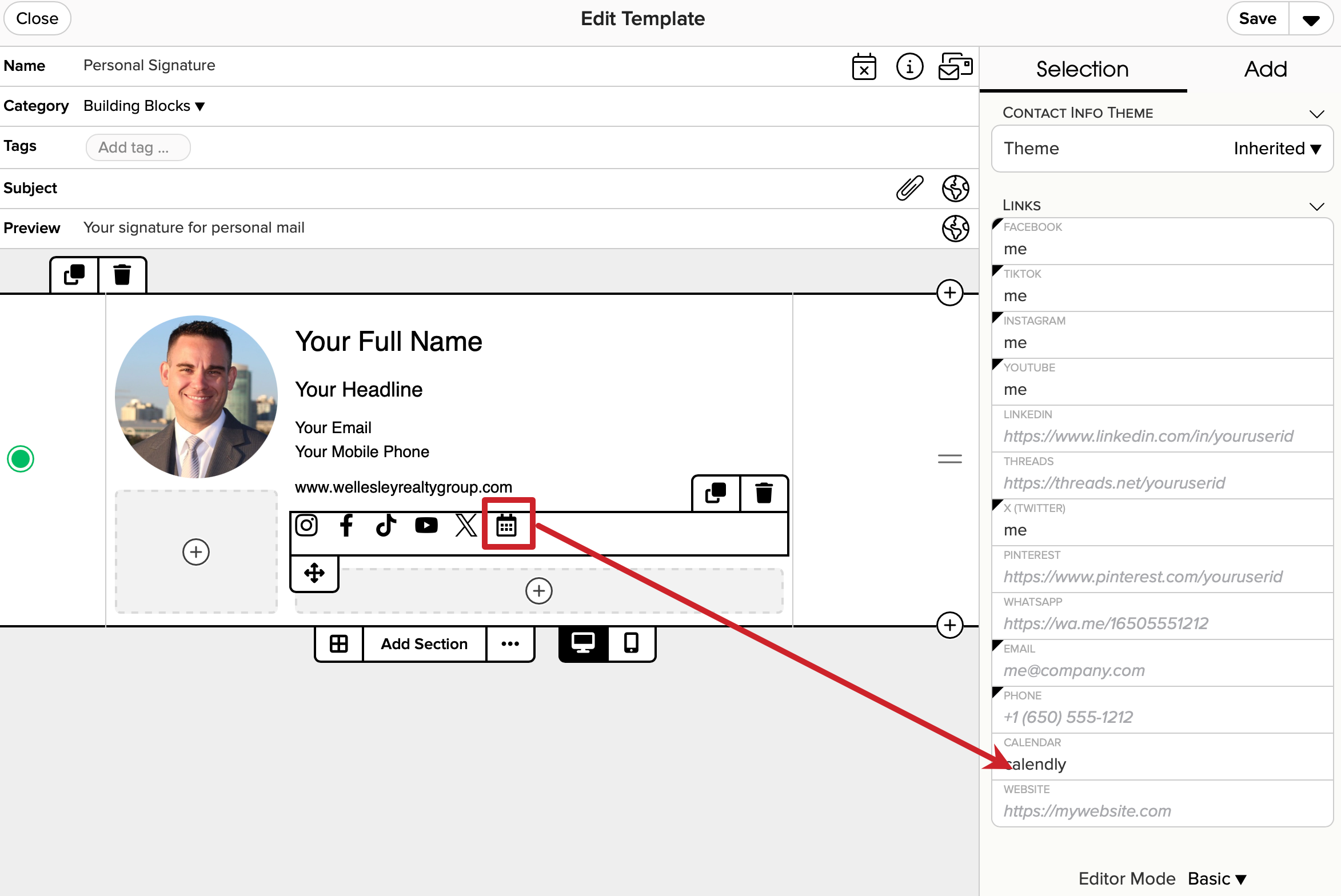Open the Category Building Blocks dropdown
This screenshot has width=1341, height=896.
pos(144,106)
